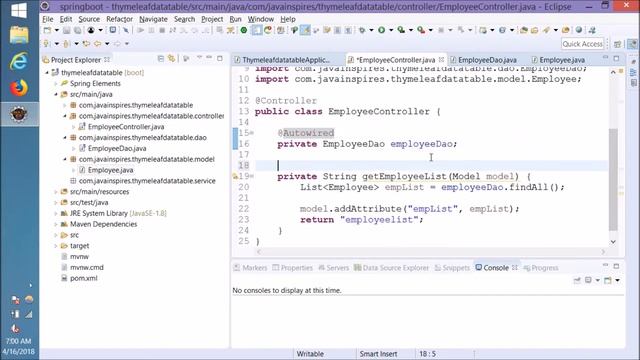
Task: Toggle the highlighted toolbar button left of relaunch icon
Action: click(257, 30)
